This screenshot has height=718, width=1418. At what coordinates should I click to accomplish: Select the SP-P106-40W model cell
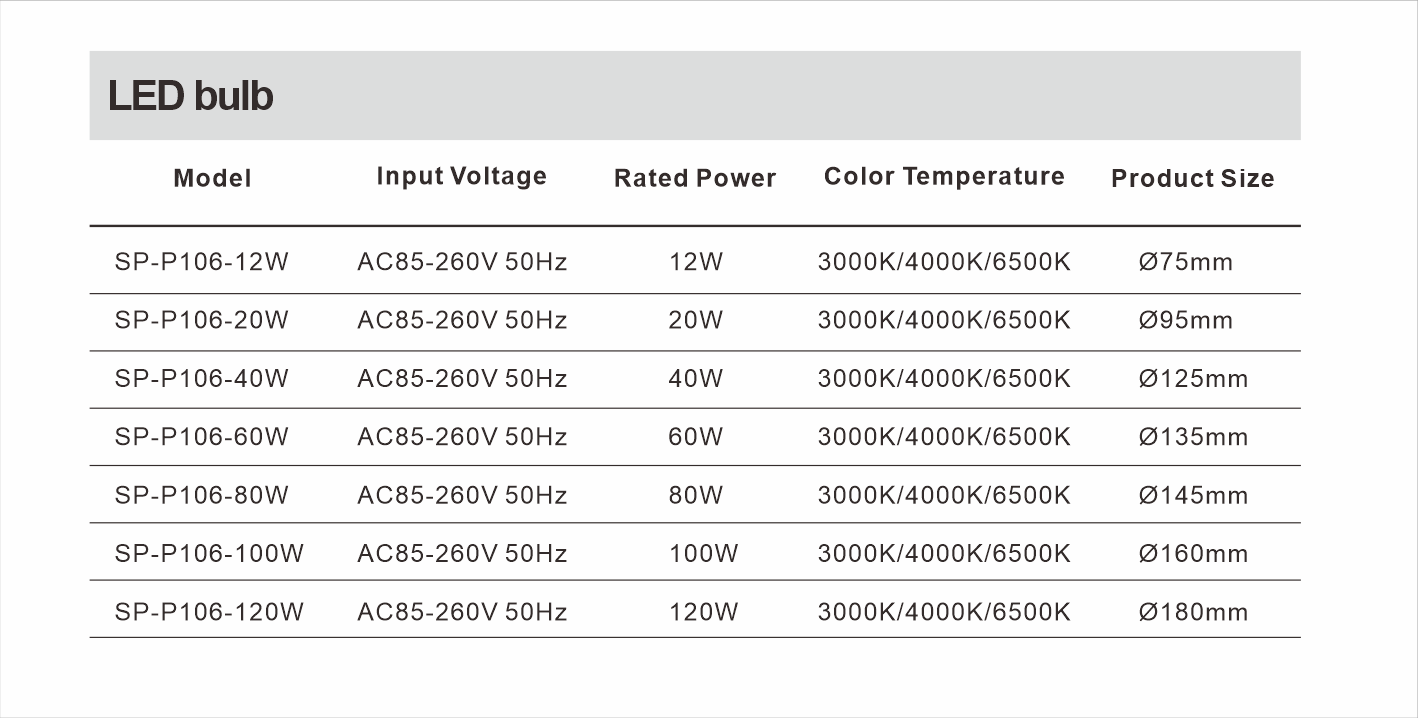[x=201, y=379]
